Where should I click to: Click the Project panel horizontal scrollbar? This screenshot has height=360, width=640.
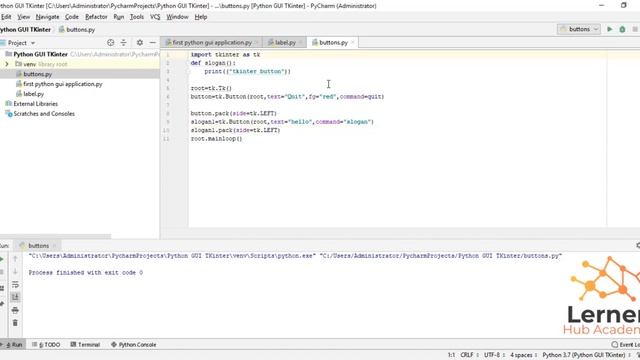click(55, 236)
